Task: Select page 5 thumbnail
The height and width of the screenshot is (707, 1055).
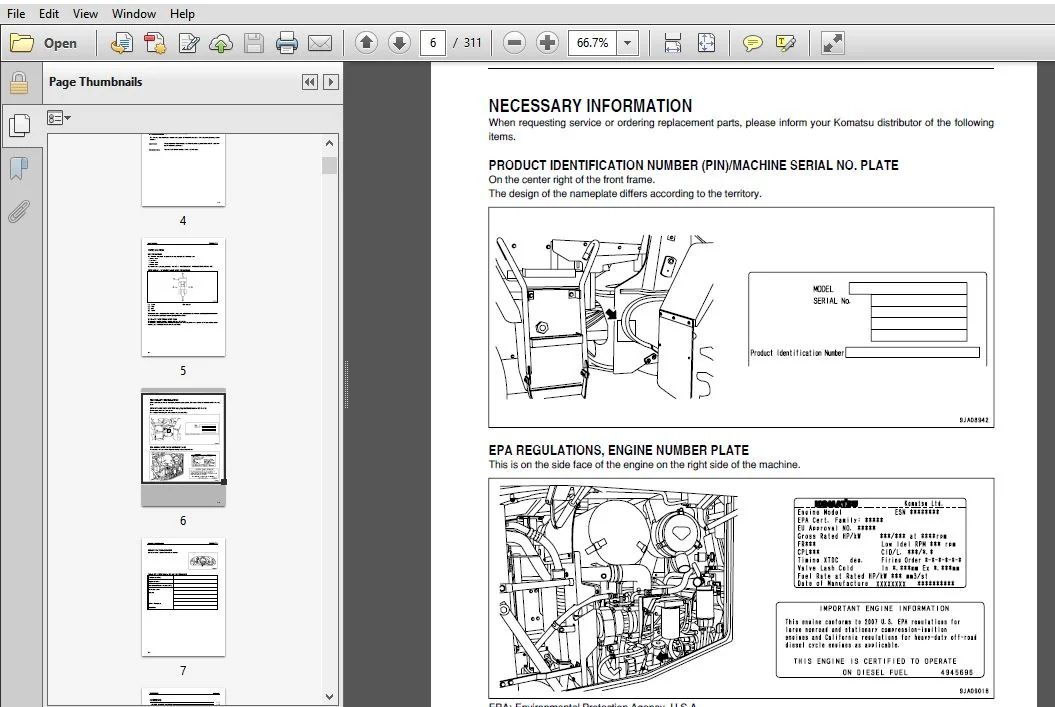Action: point(183,297)
